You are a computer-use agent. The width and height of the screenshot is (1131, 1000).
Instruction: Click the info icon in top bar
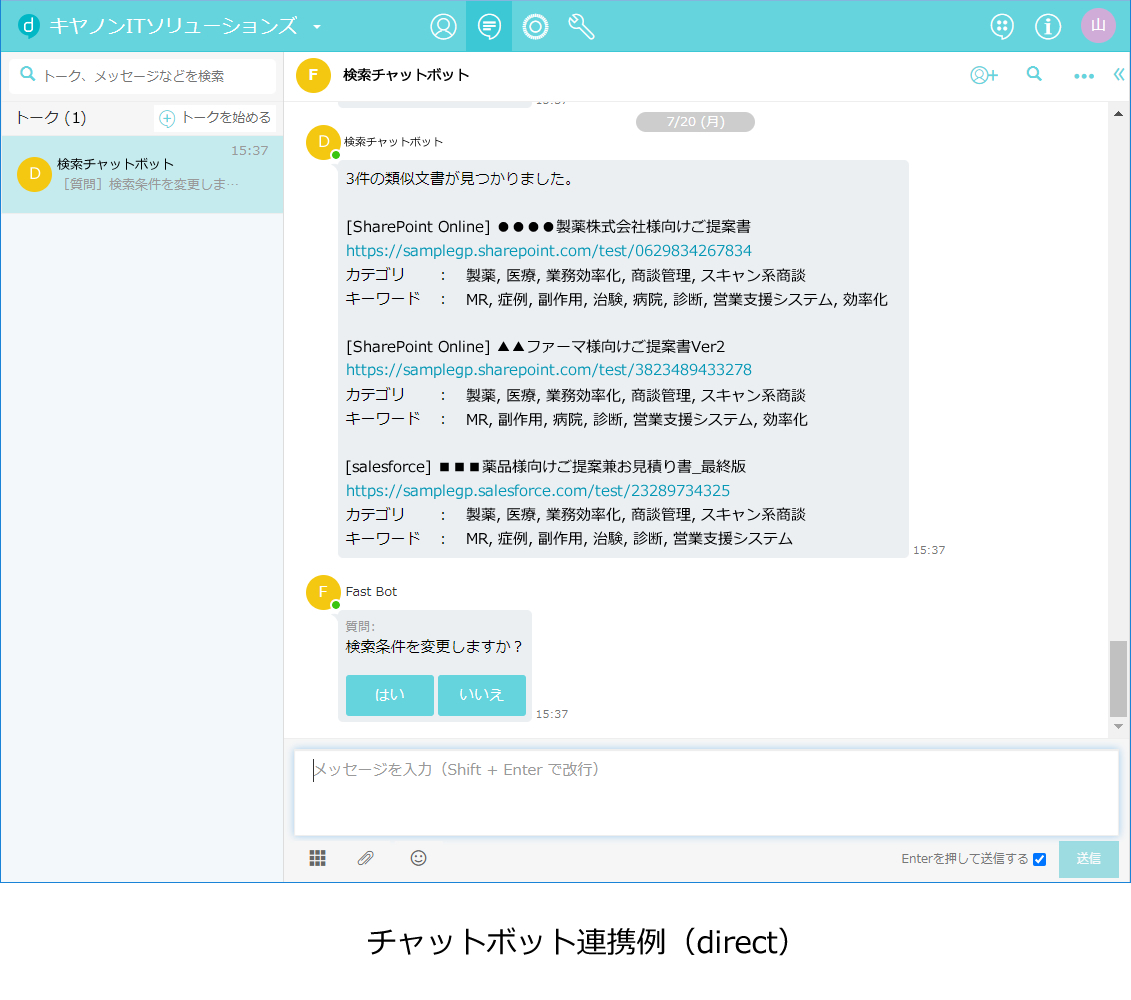1048,27
